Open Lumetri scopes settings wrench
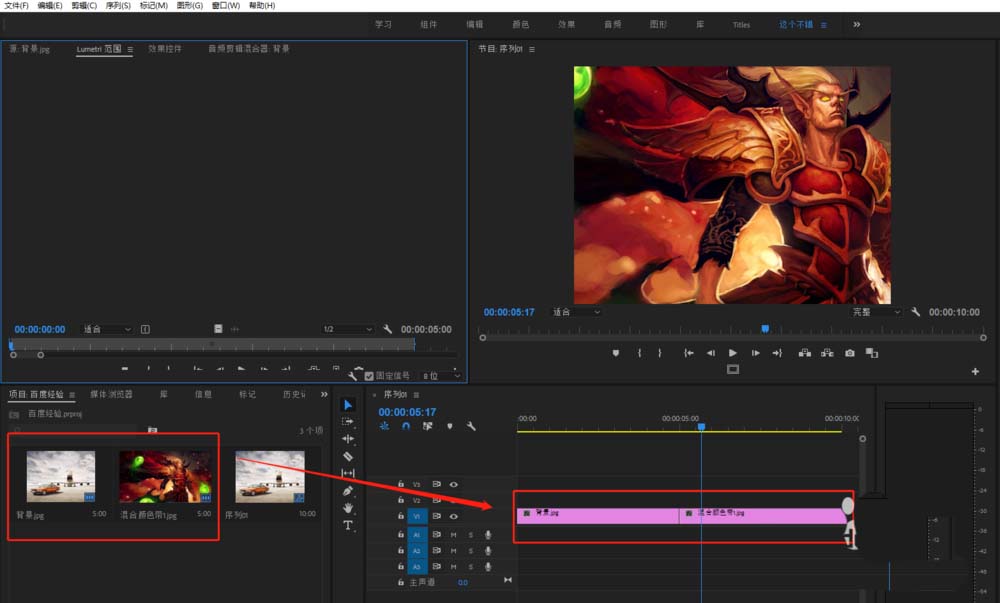This screenshot has height=603, width=1000. click(x=353, y=376)
